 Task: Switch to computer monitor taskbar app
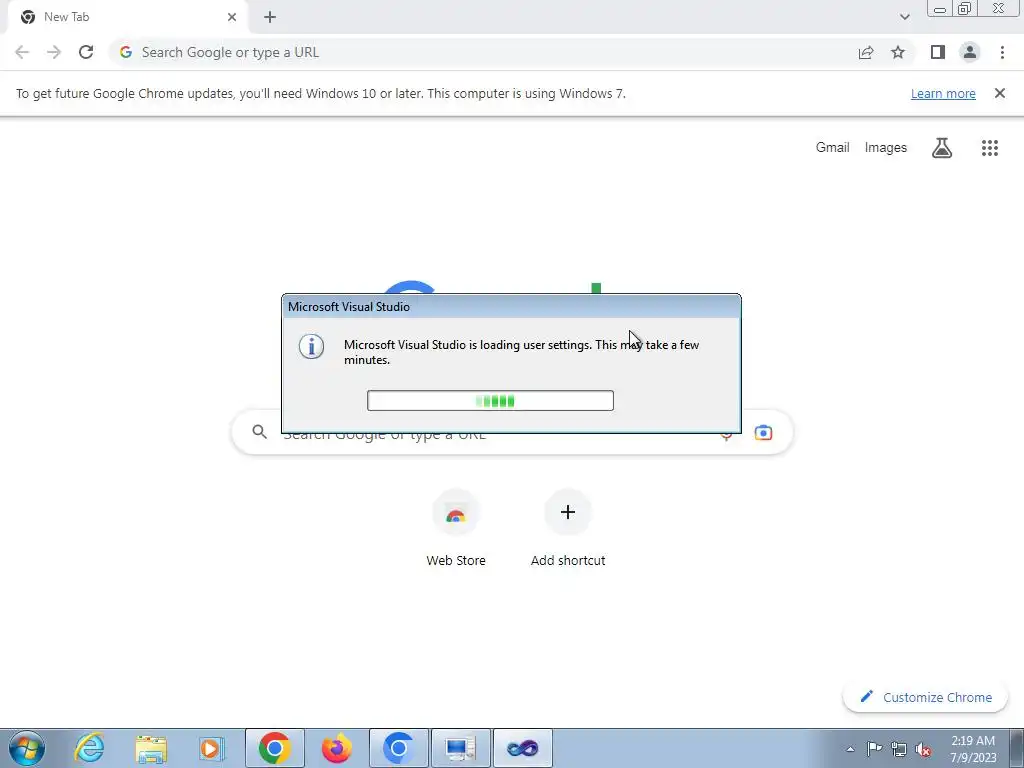click(460, 748)
